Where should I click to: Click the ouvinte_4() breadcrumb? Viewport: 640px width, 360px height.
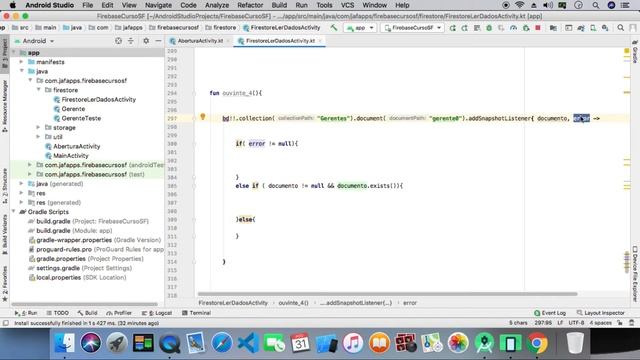tap(293, 303)
